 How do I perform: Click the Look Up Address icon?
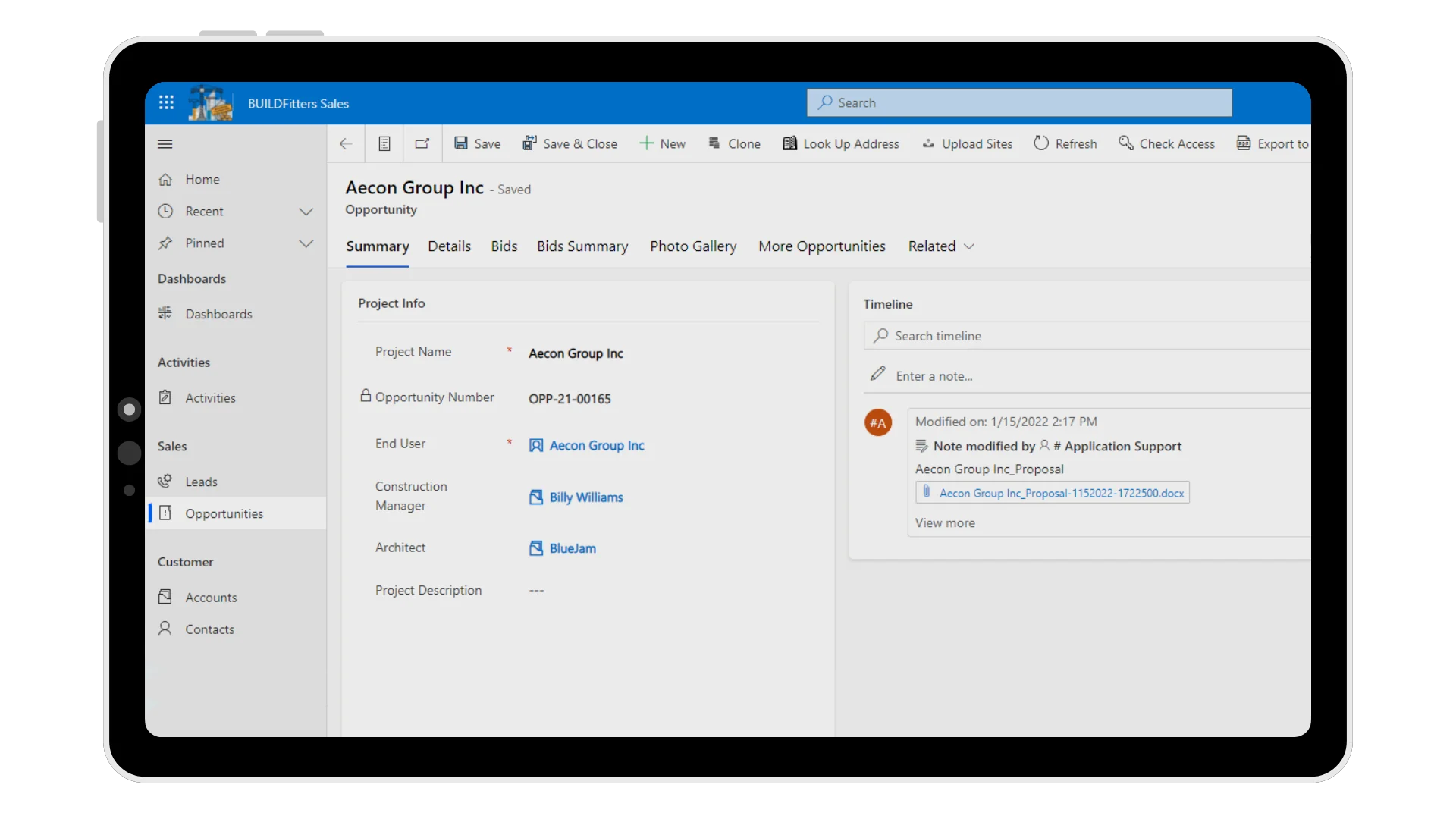(789, 143)
